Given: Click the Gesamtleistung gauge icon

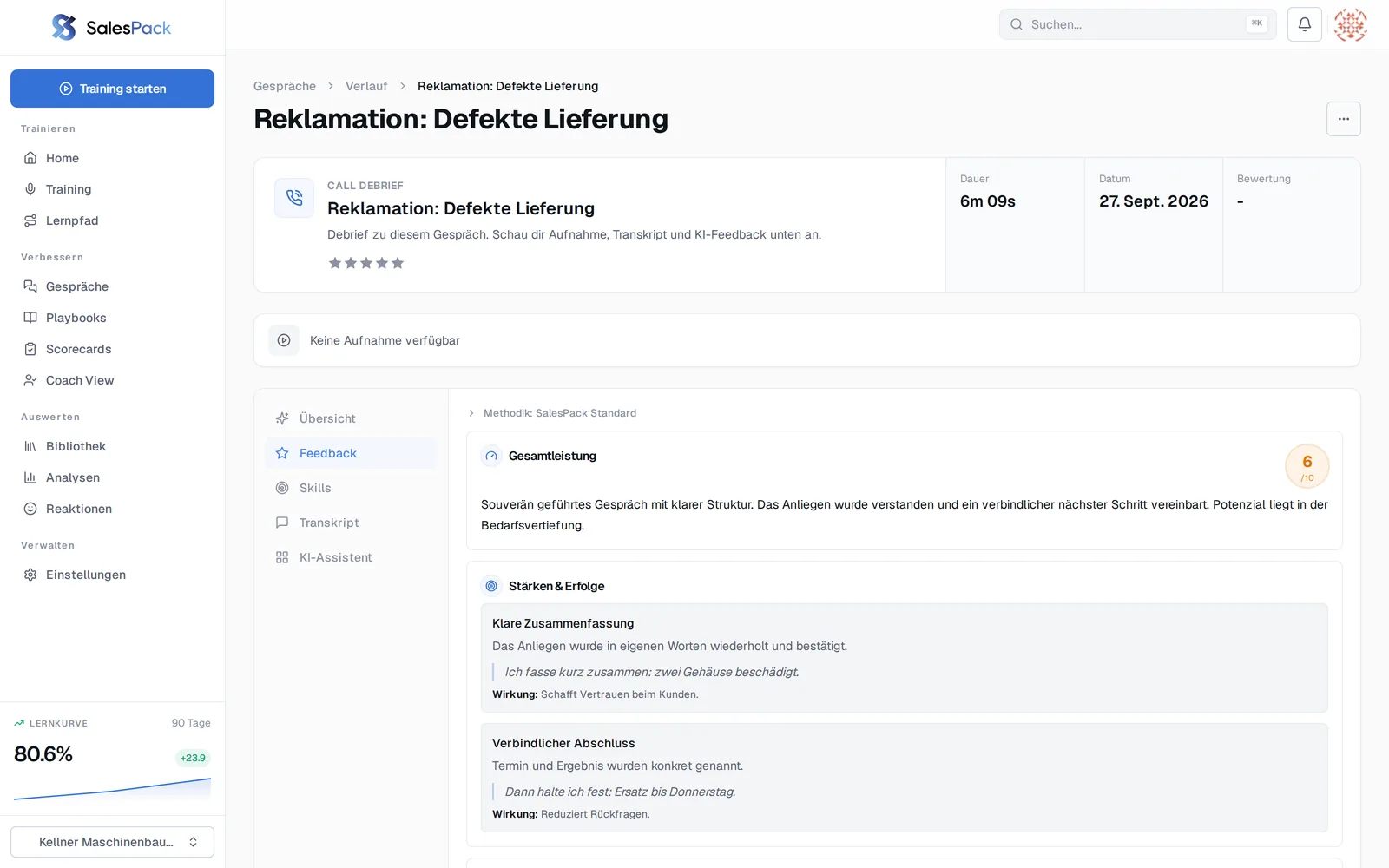Looking at the screenshot, I should tap(491, 456).
